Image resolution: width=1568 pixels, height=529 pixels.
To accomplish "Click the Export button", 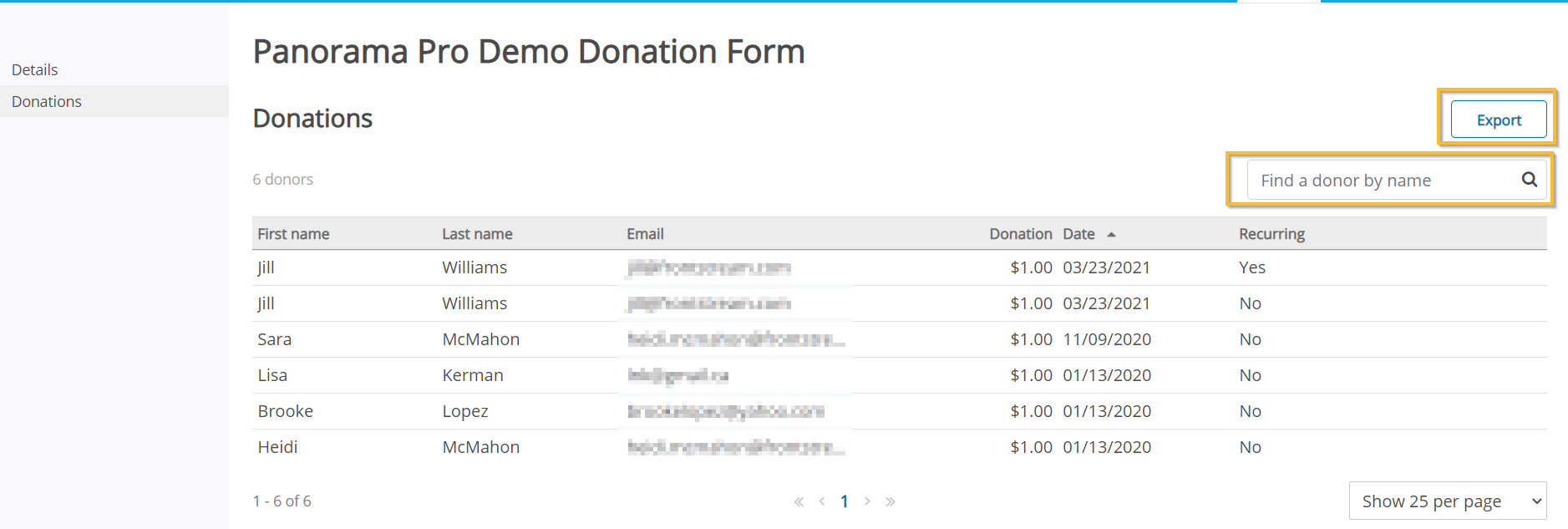I will tap(1499, 120).
